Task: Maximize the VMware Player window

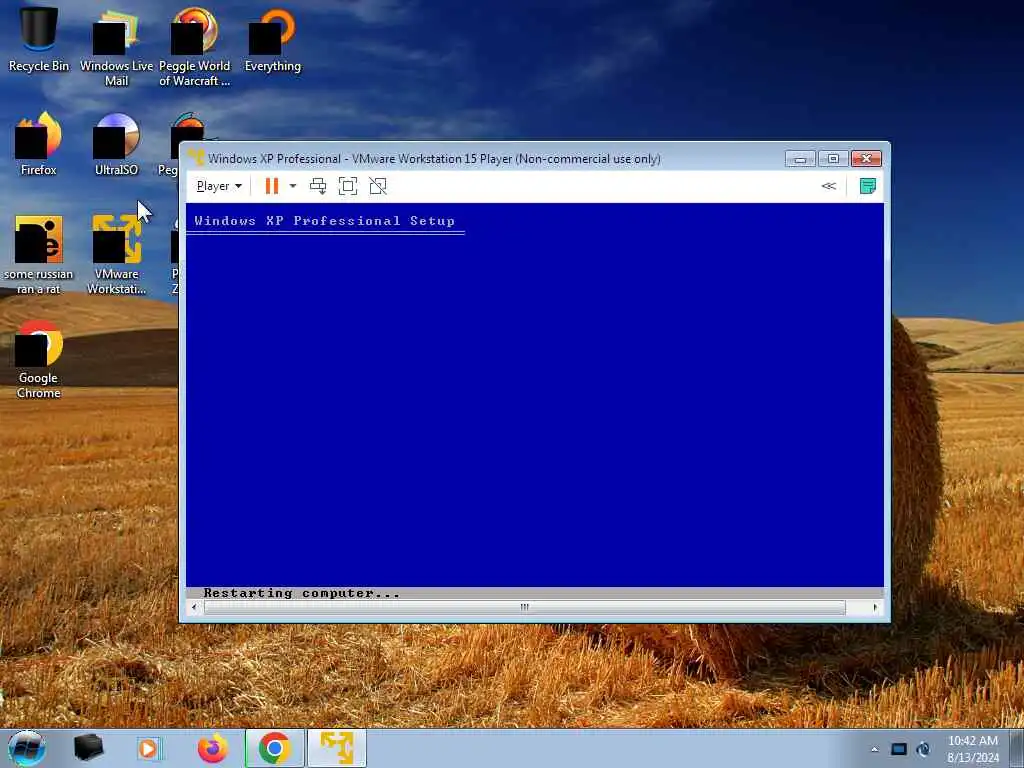Action: [833, 159]
